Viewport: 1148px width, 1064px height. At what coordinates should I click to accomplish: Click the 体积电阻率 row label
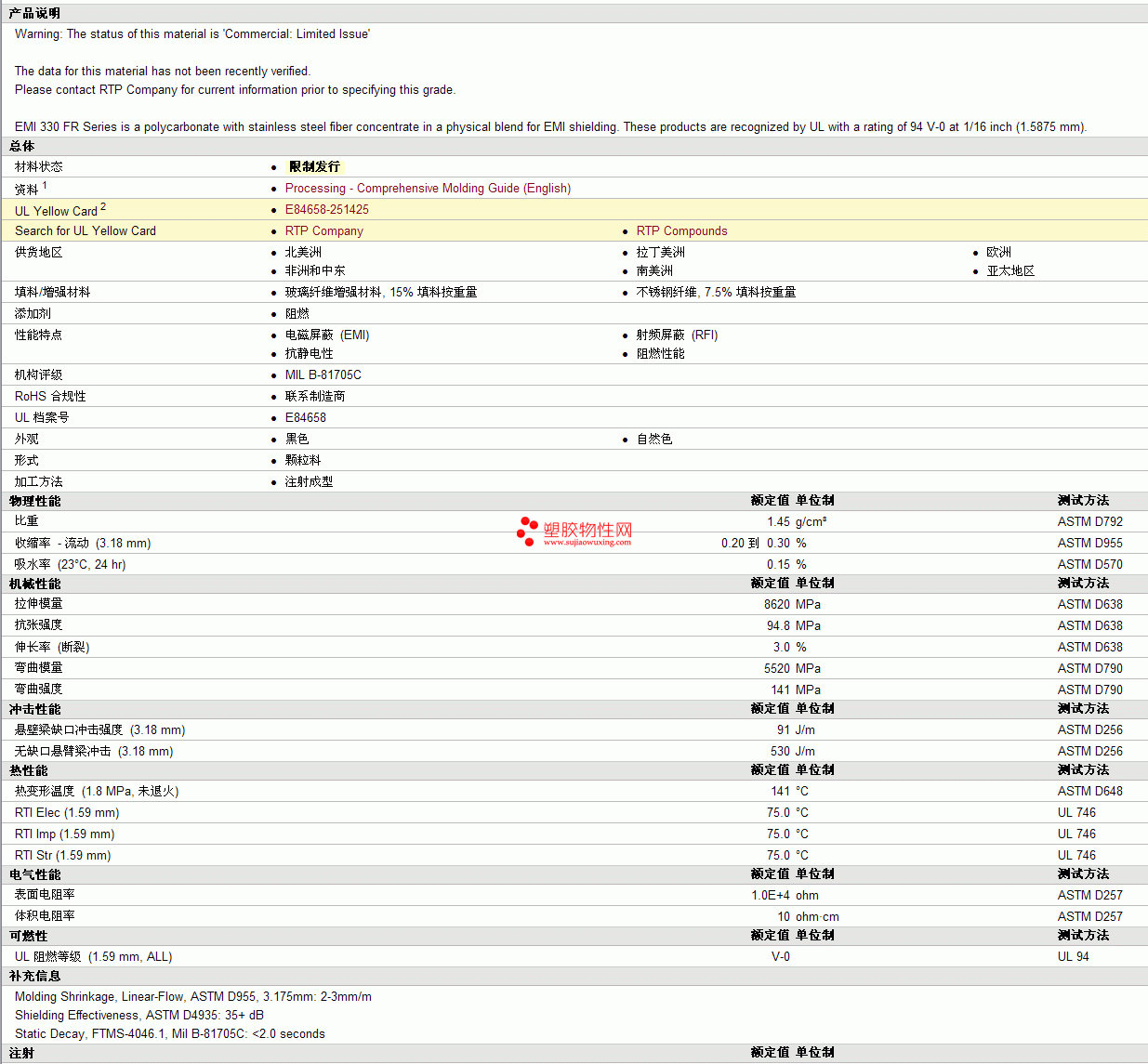[45, 915]
